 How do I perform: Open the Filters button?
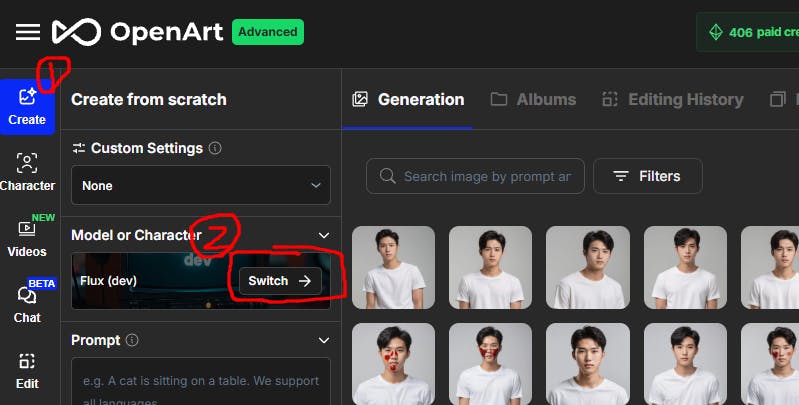[647, 176]
